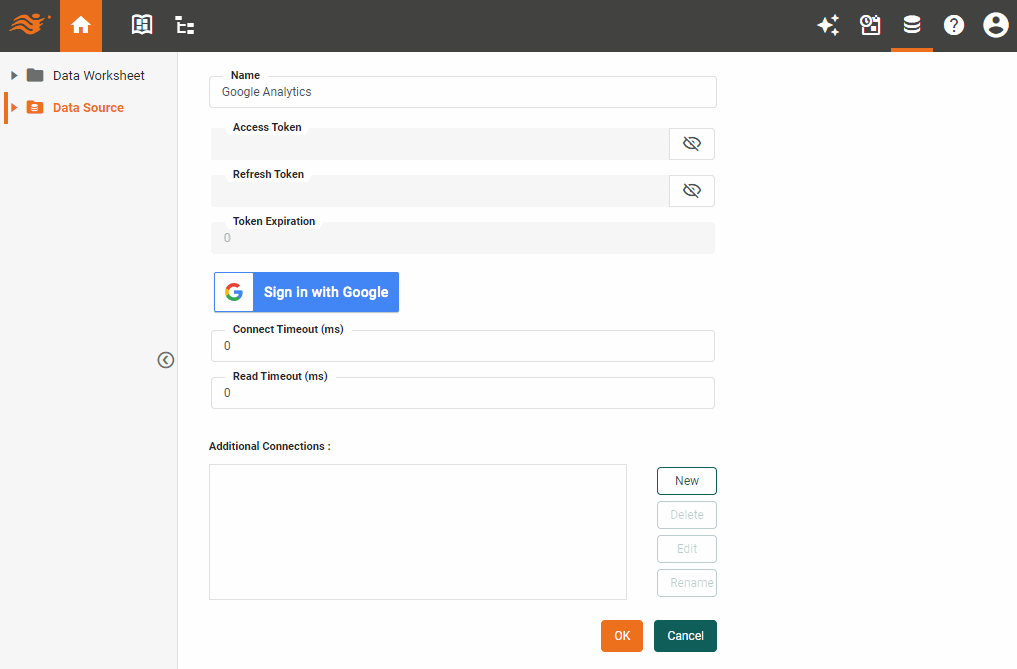Image resolution: width=1017 pixels, height=669 pixels.
Task: Reveal the Access Token value
Action: pos(691,143)
